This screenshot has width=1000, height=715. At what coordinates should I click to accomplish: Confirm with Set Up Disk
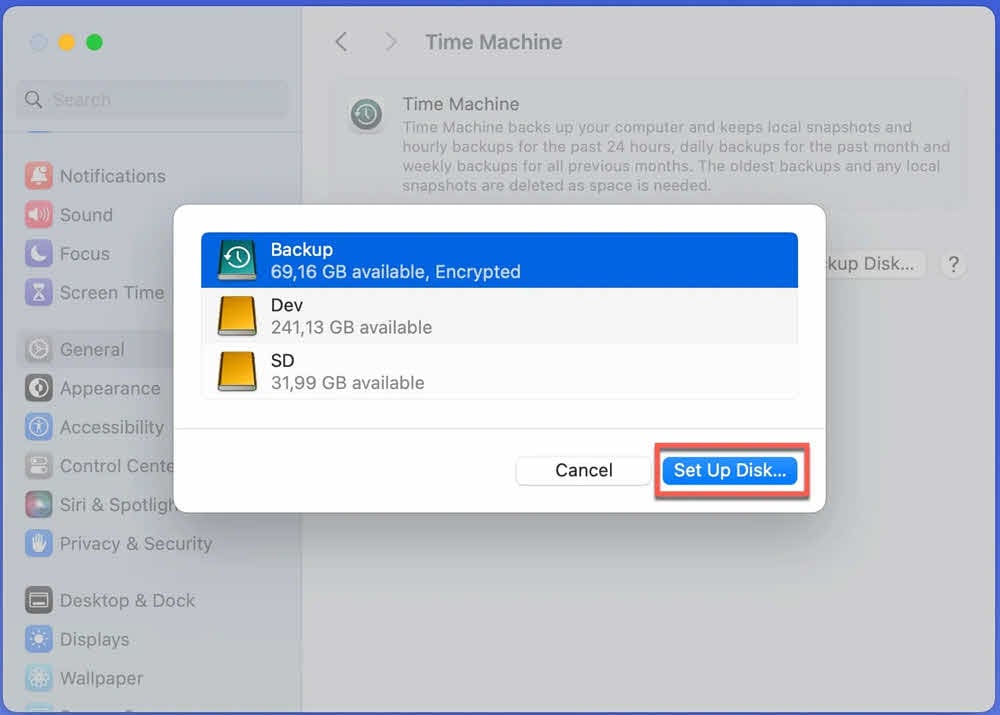point(732,470)
